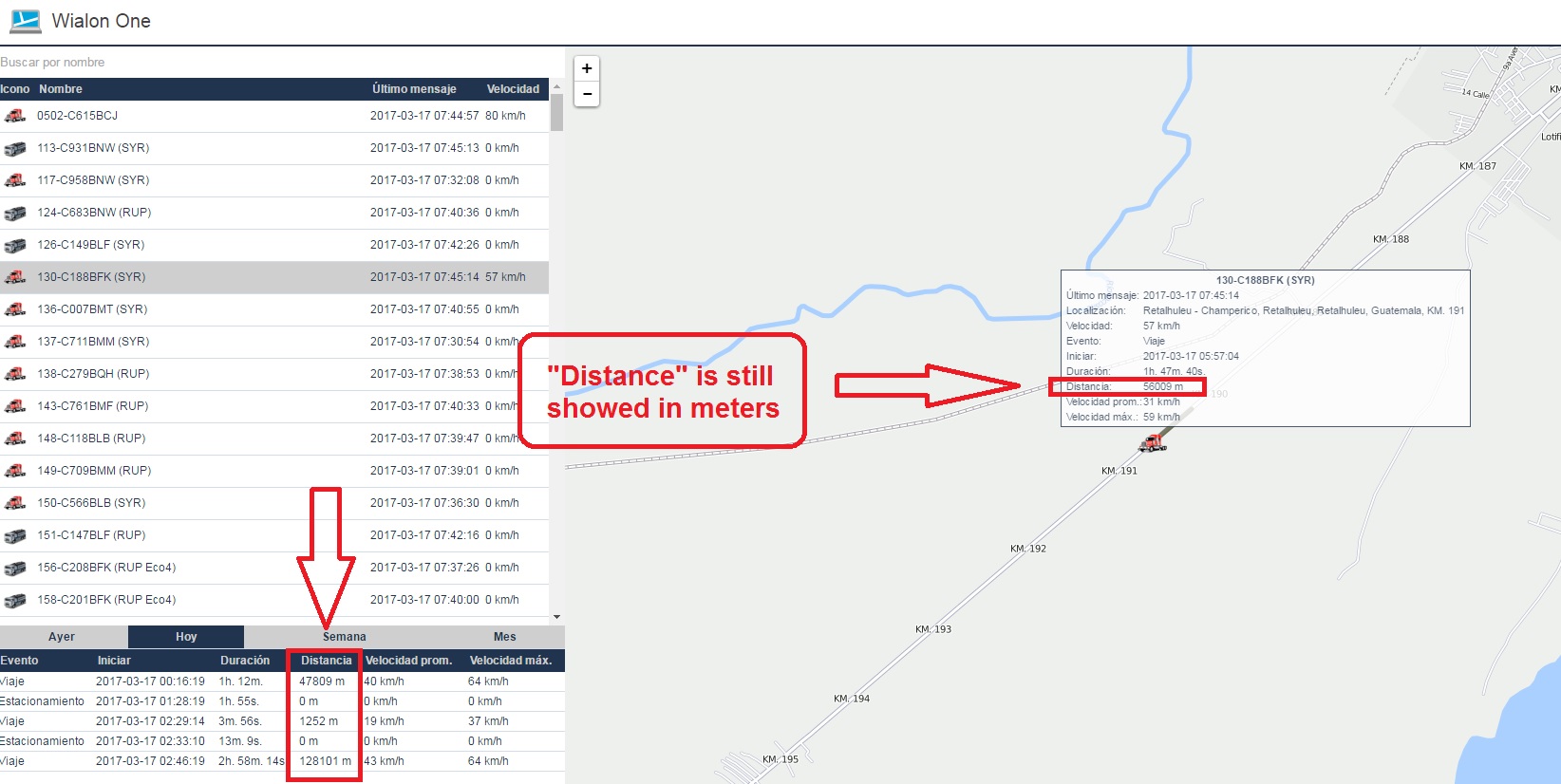Open the Mes tab
The width and height of the screenshot is (1561, 784).
click(x=504, y=637)
